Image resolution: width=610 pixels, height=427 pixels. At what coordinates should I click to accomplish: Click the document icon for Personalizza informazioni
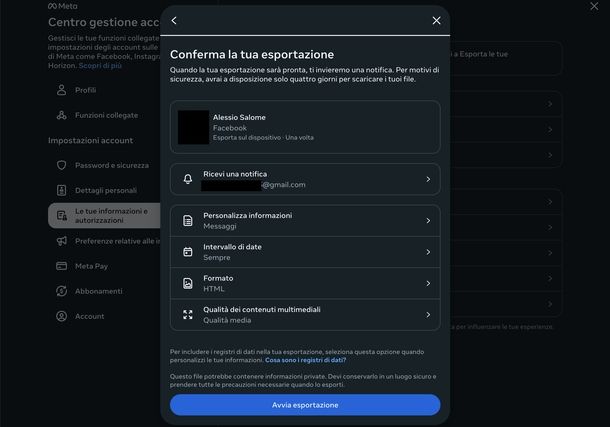click(188, 220)
